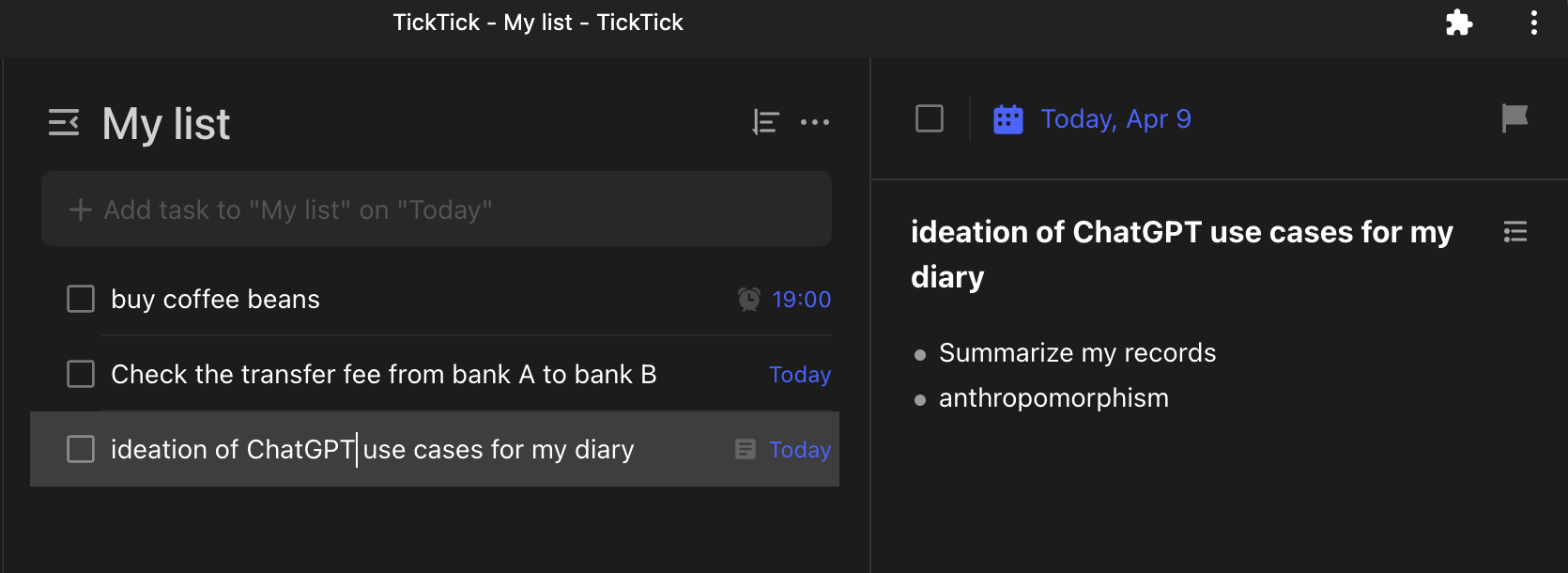Click Today next to the ideation task
Screen dimensions: 1568x573
pos(799,449)
